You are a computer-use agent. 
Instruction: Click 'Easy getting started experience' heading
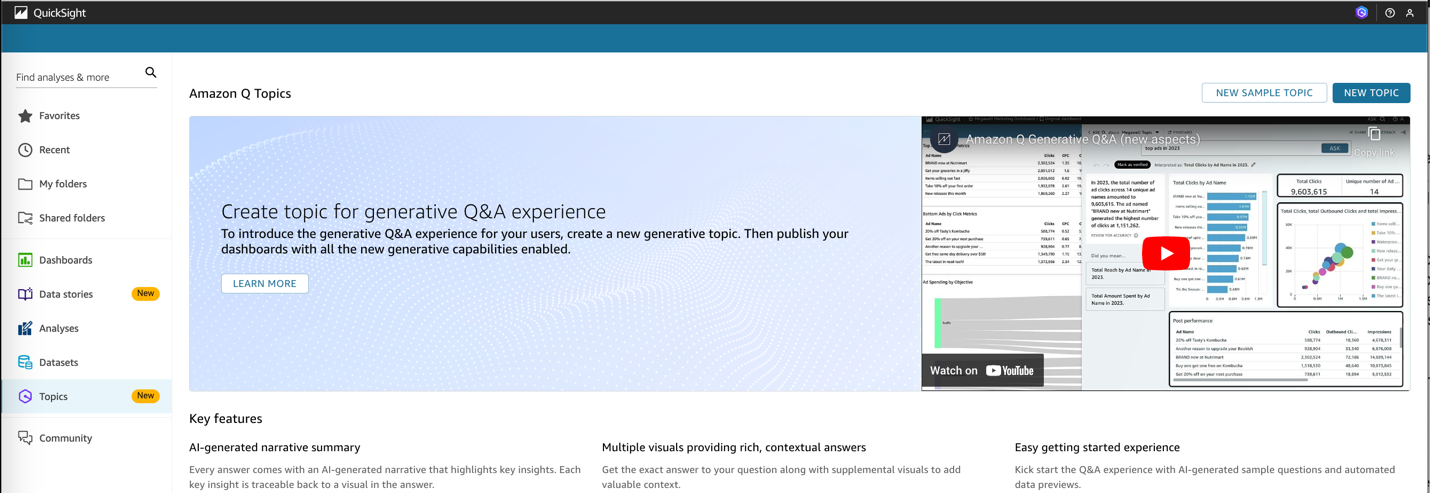coord(1097,448)
